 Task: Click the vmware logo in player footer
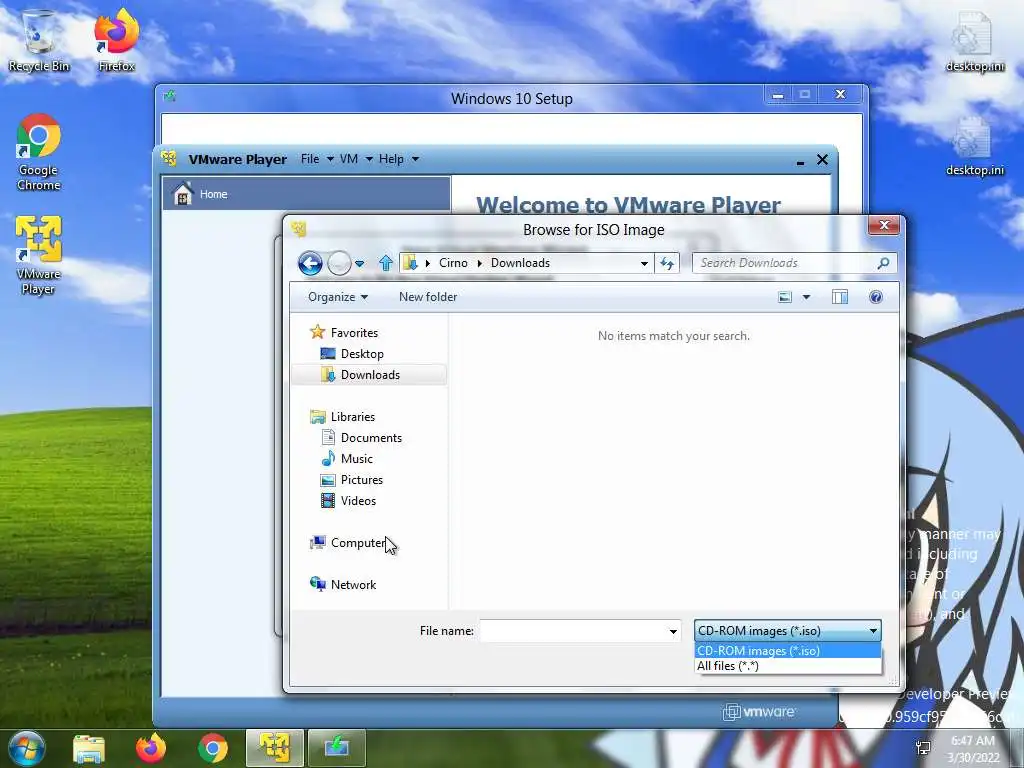(x=759, y=712)
